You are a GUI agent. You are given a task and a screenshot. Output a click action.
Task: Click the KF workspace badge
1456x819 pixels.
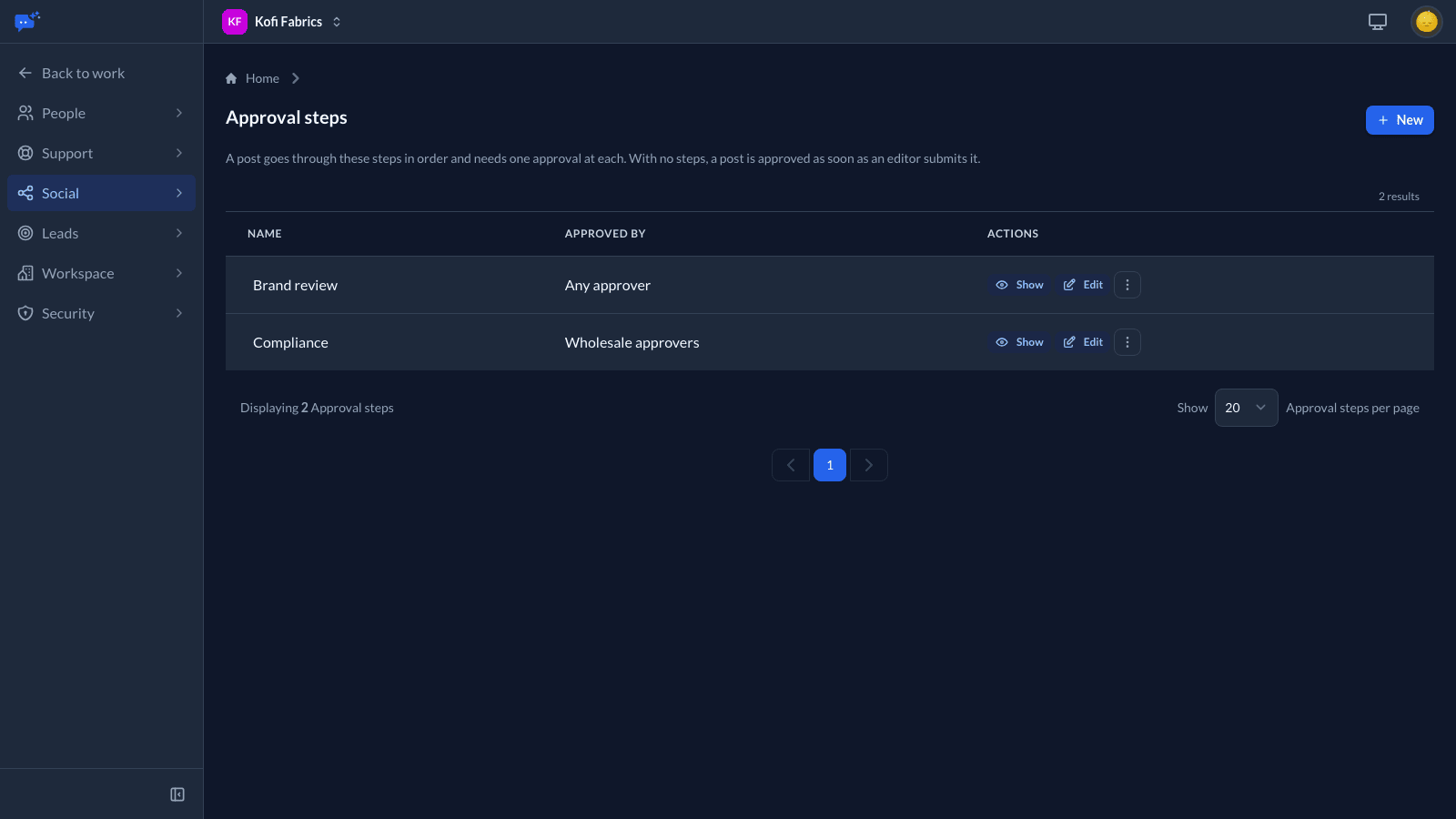click(235, 22)
